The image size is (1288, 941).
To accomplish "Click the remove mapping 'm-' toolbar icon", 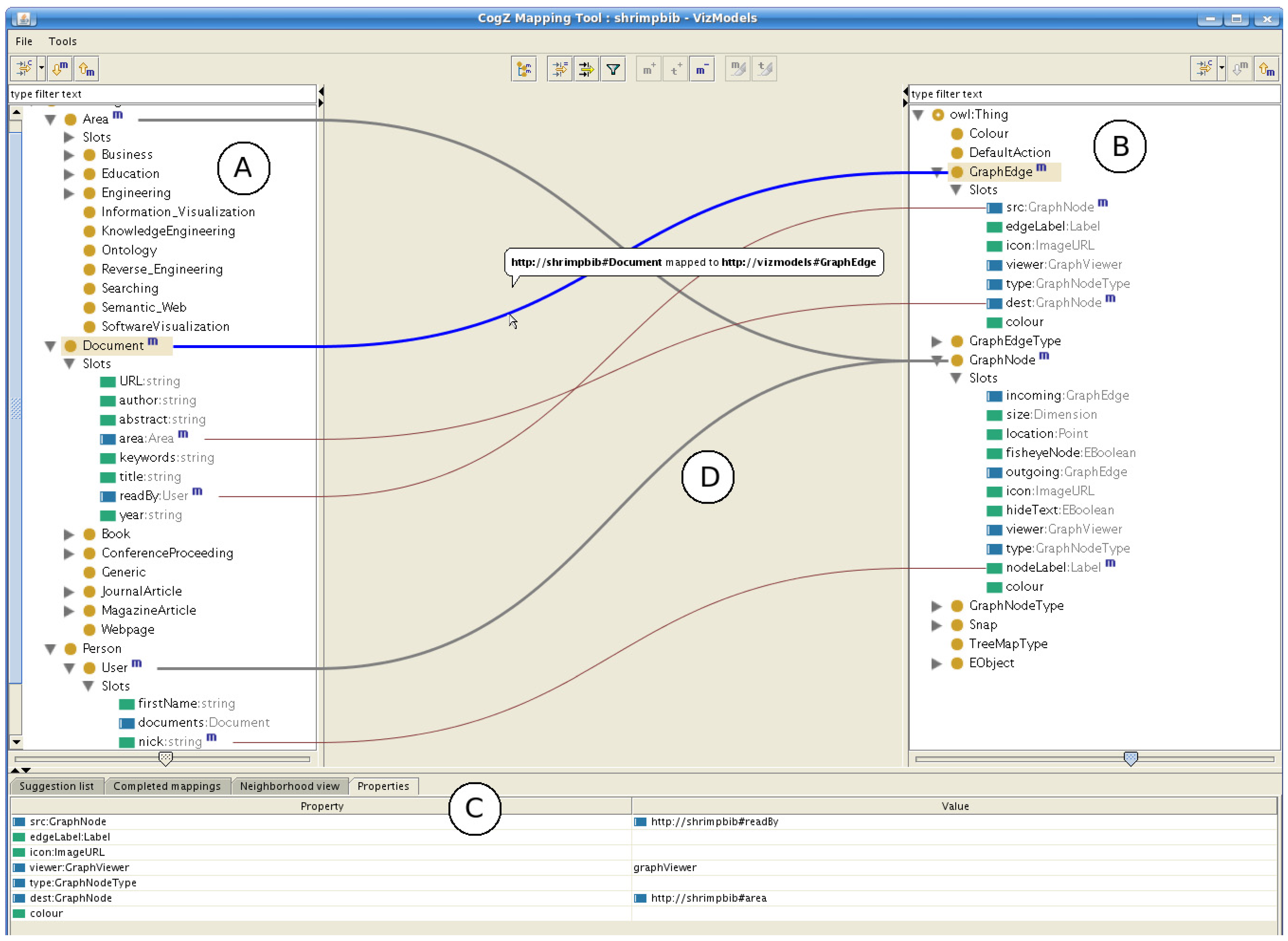I will pos(702,70).
